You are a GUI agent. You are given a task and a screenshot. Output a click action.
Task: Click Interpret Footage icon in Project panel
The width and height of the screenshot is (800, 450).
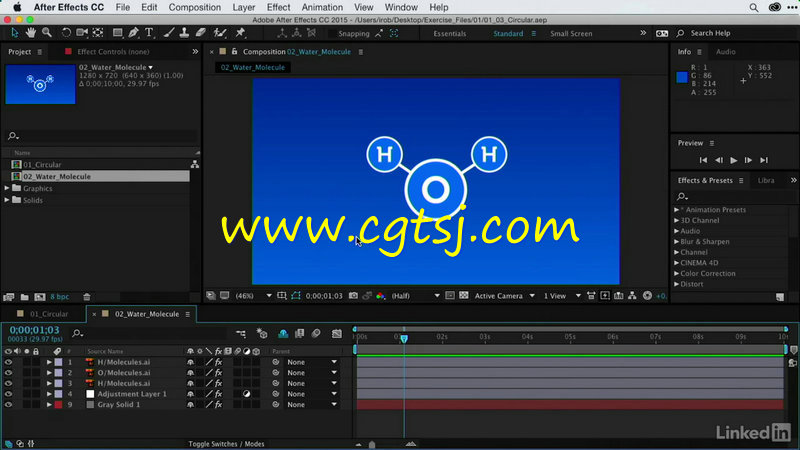(9, 297)
